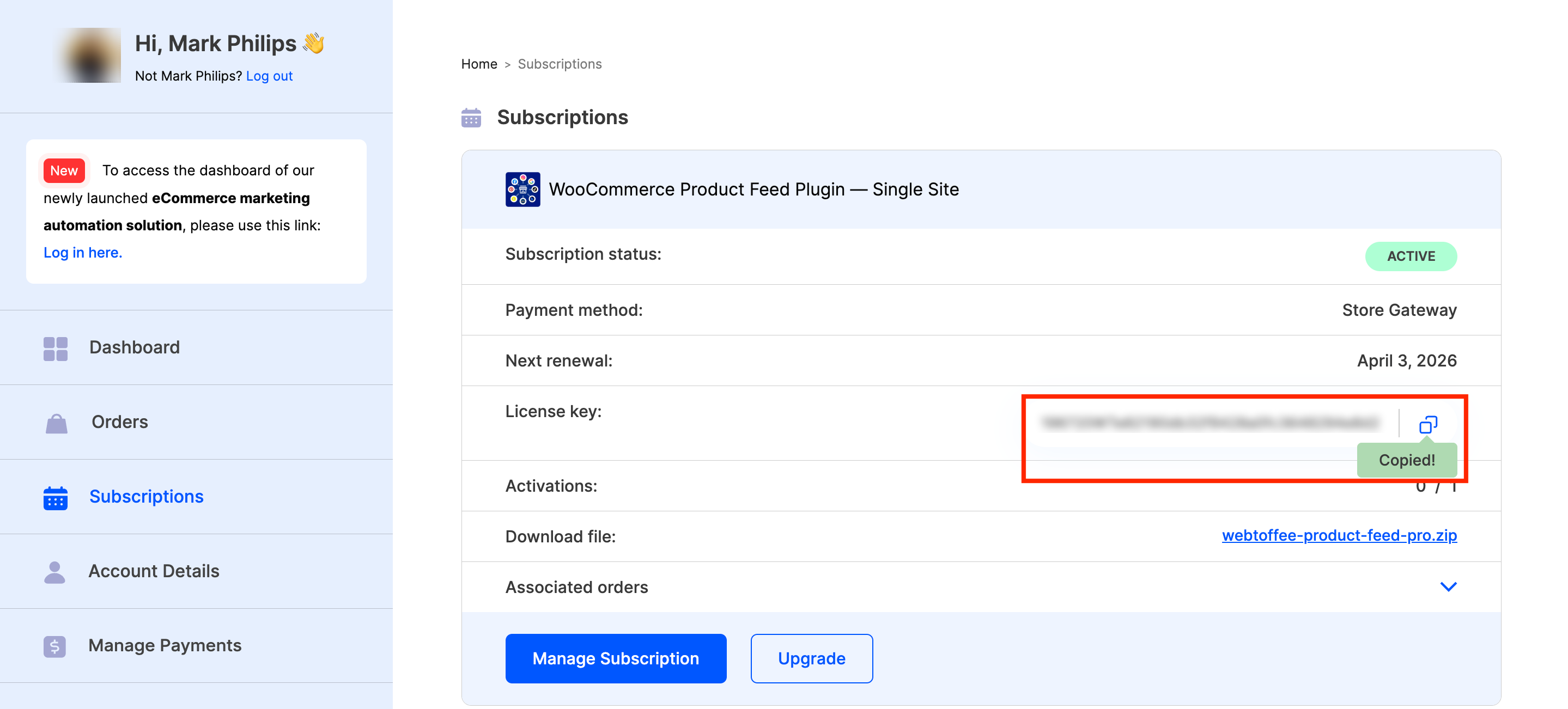Click the Manage Payments dollar icon
This screenshot has width=1568, height=709.
point(55,646)
